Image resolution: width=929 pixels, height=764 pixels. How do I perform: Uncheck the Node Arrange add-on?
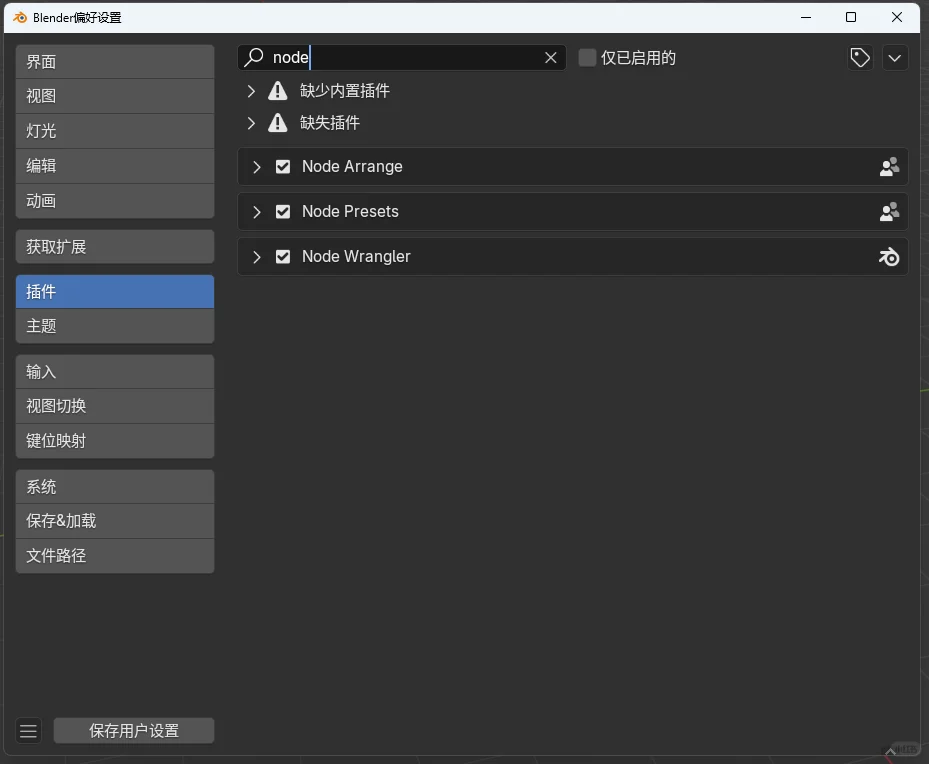pos(283,167)
